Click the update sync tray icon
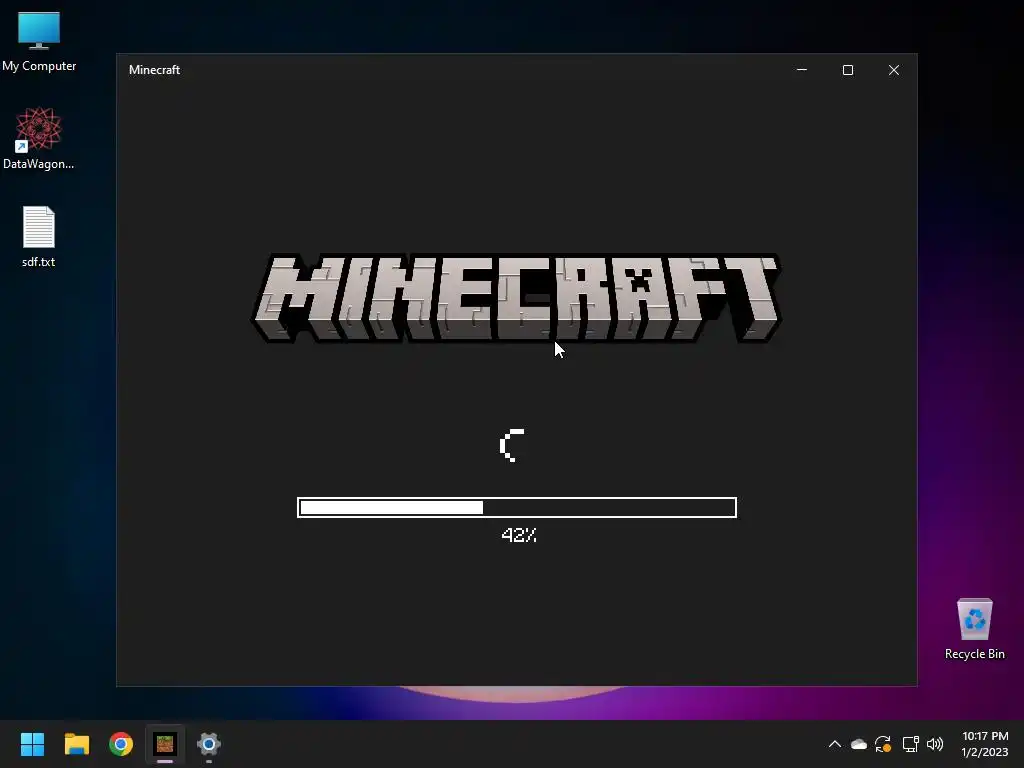Viewport: 1024px width, 768px height. [x=883, y=744]
